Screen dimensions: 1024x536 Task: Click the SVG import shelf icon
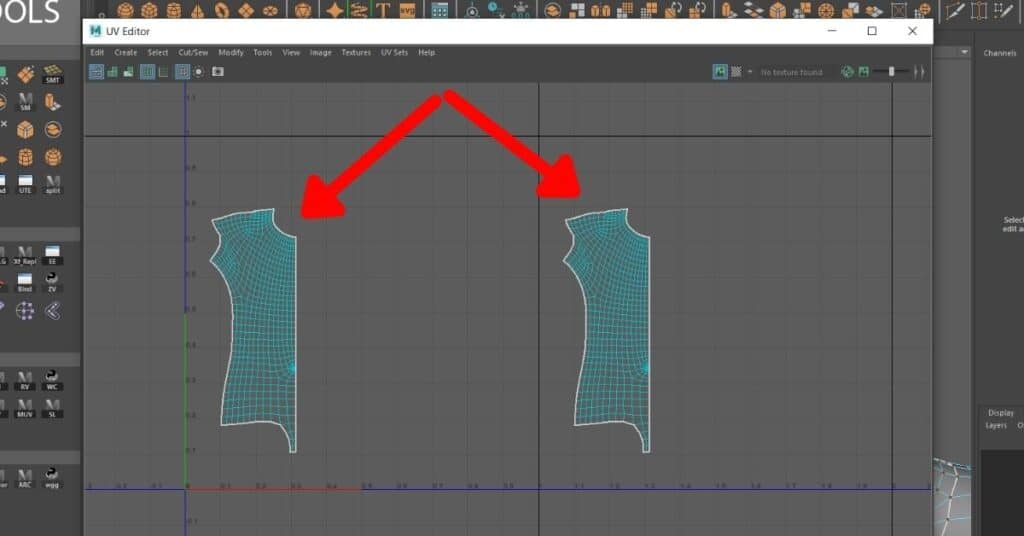click(408, 10)
